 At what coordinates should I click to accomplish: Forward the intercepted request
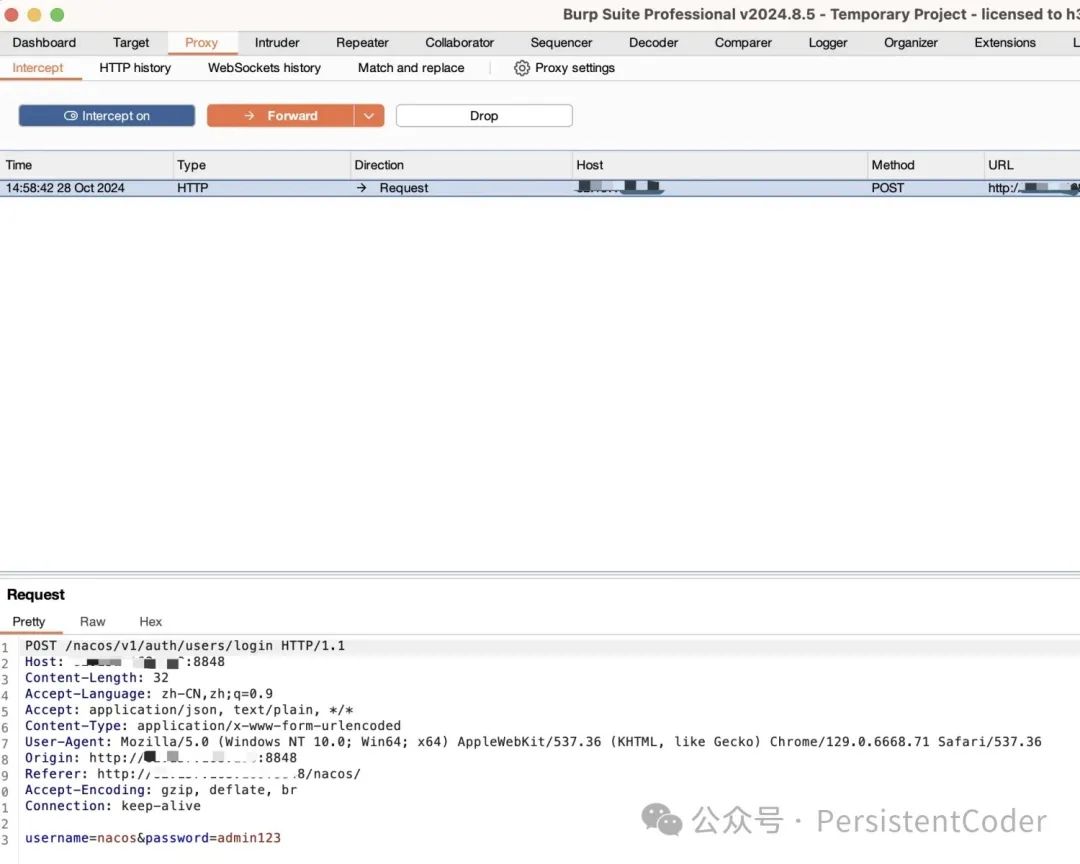(x=280, y=116)
